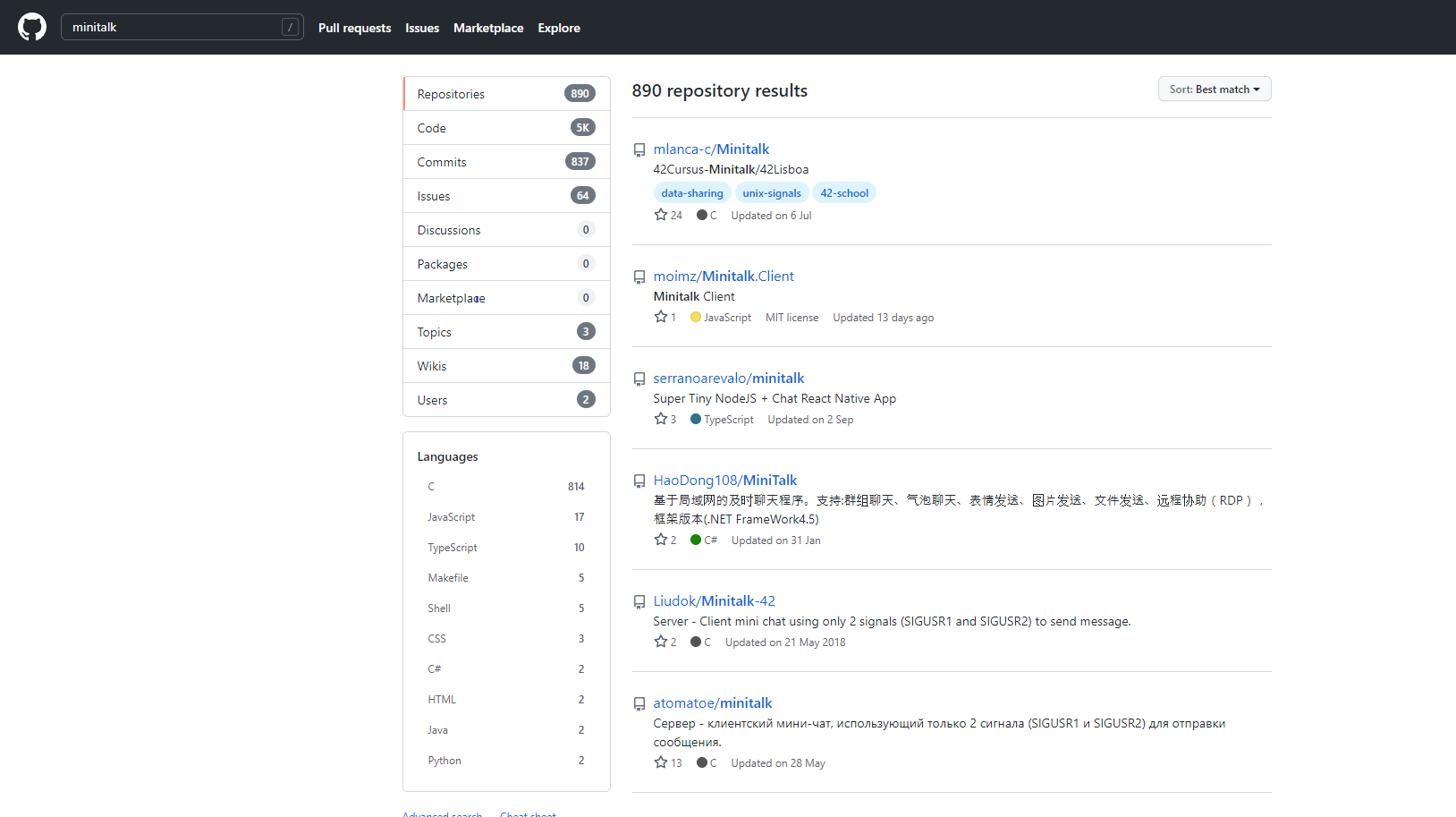Select the Topics results filter
This screenshot has width=1456, height=817.
click(x=506, y=332)
